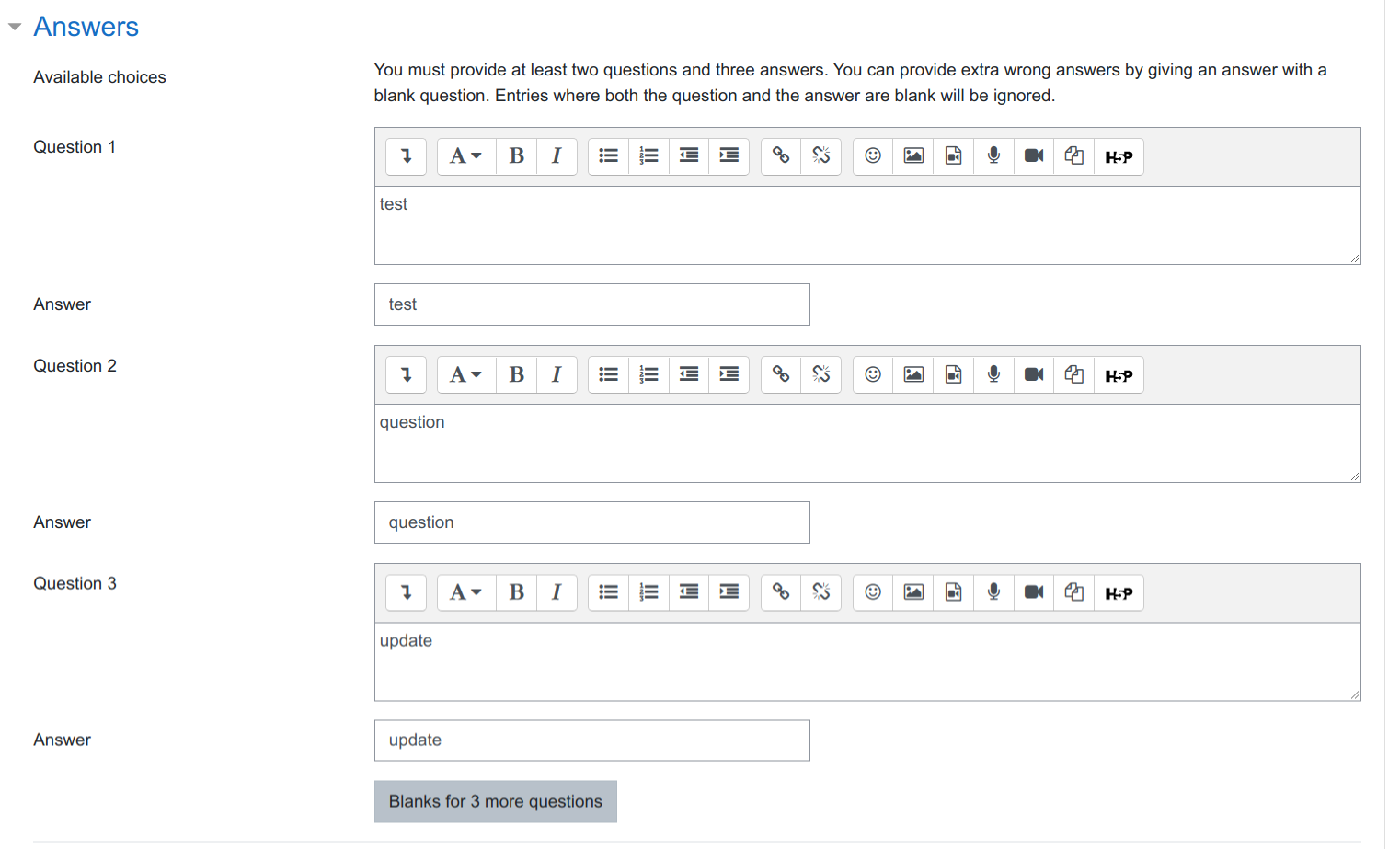Click Question 3 text area containing 'update'
1400x849 pixels.
pyautogui.click(x=867, y=662)
